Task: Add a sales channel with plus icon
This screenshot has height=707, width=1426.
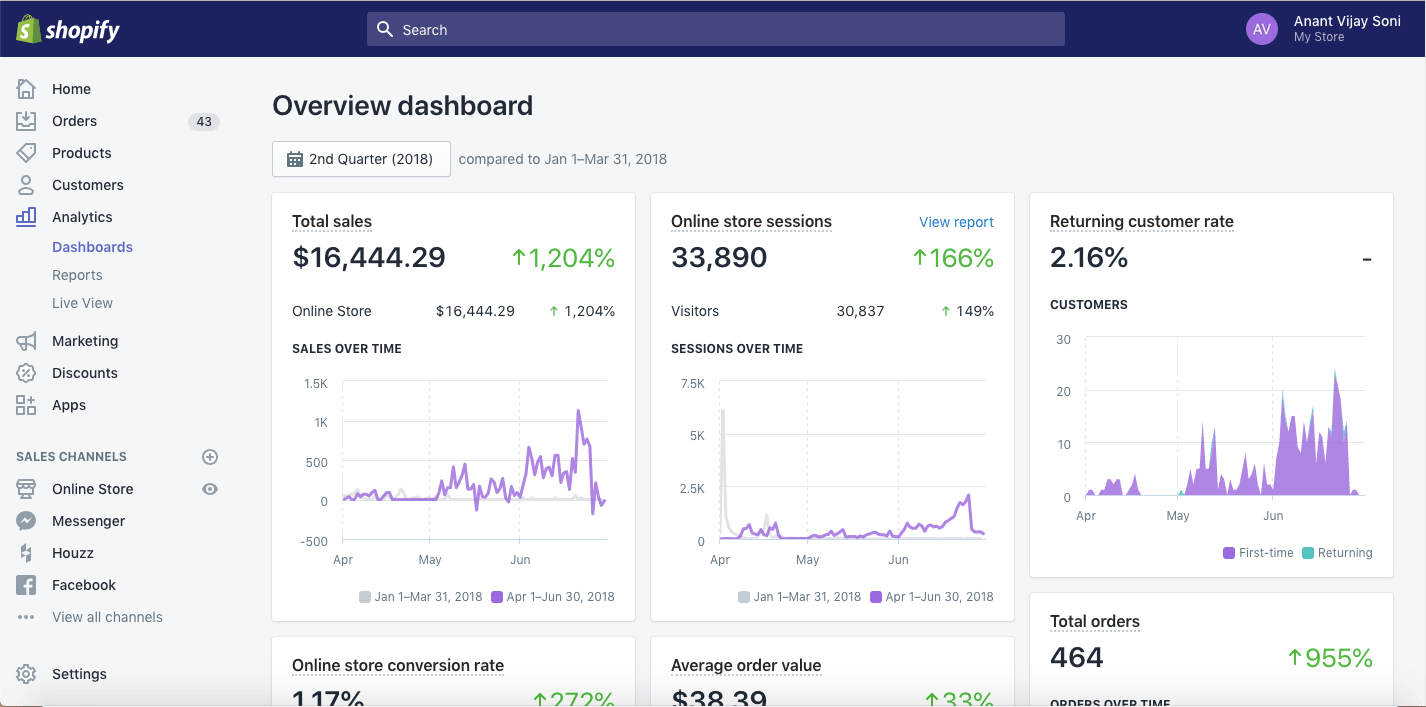Action: pyautogui.click(x=210, y=457)
